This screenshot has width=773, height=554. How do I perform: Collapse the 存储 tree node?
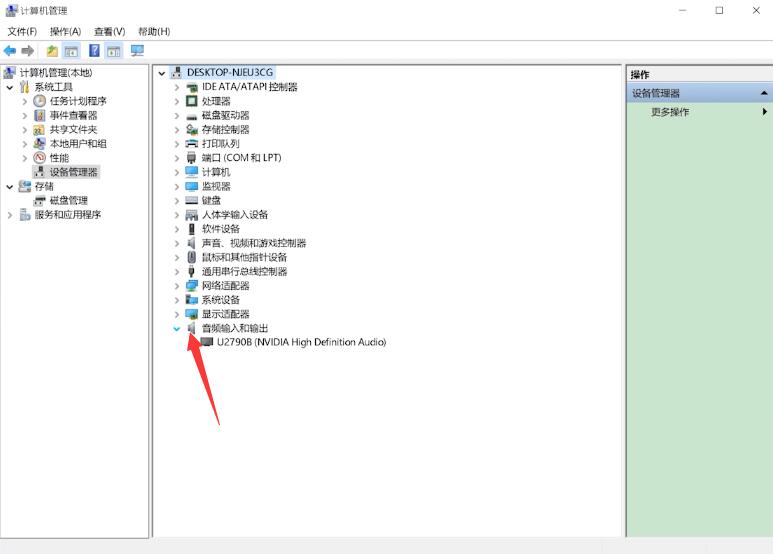pyautogui.click(x=9, y=187)
